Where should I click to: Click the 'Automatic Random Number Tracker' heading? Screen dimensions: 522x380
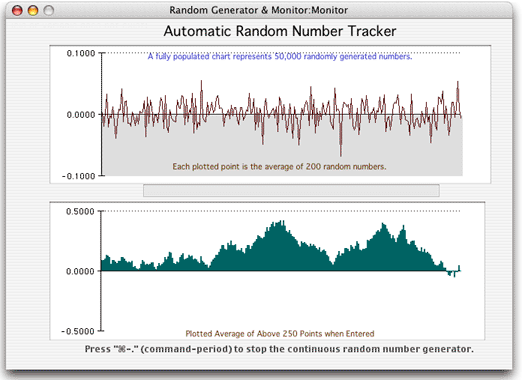280,31
